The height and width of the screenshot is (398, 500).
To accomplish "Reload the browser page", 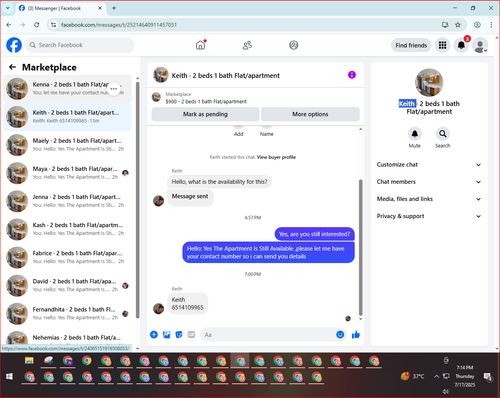I will pos(37,25).
